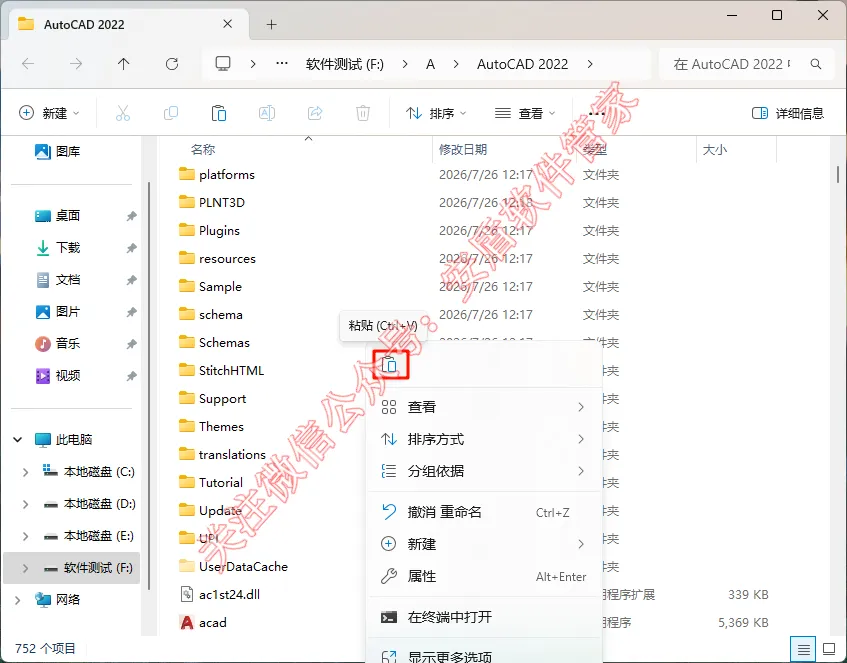
Task: Sort by Name (名称) column header
Action: point(203,149)
